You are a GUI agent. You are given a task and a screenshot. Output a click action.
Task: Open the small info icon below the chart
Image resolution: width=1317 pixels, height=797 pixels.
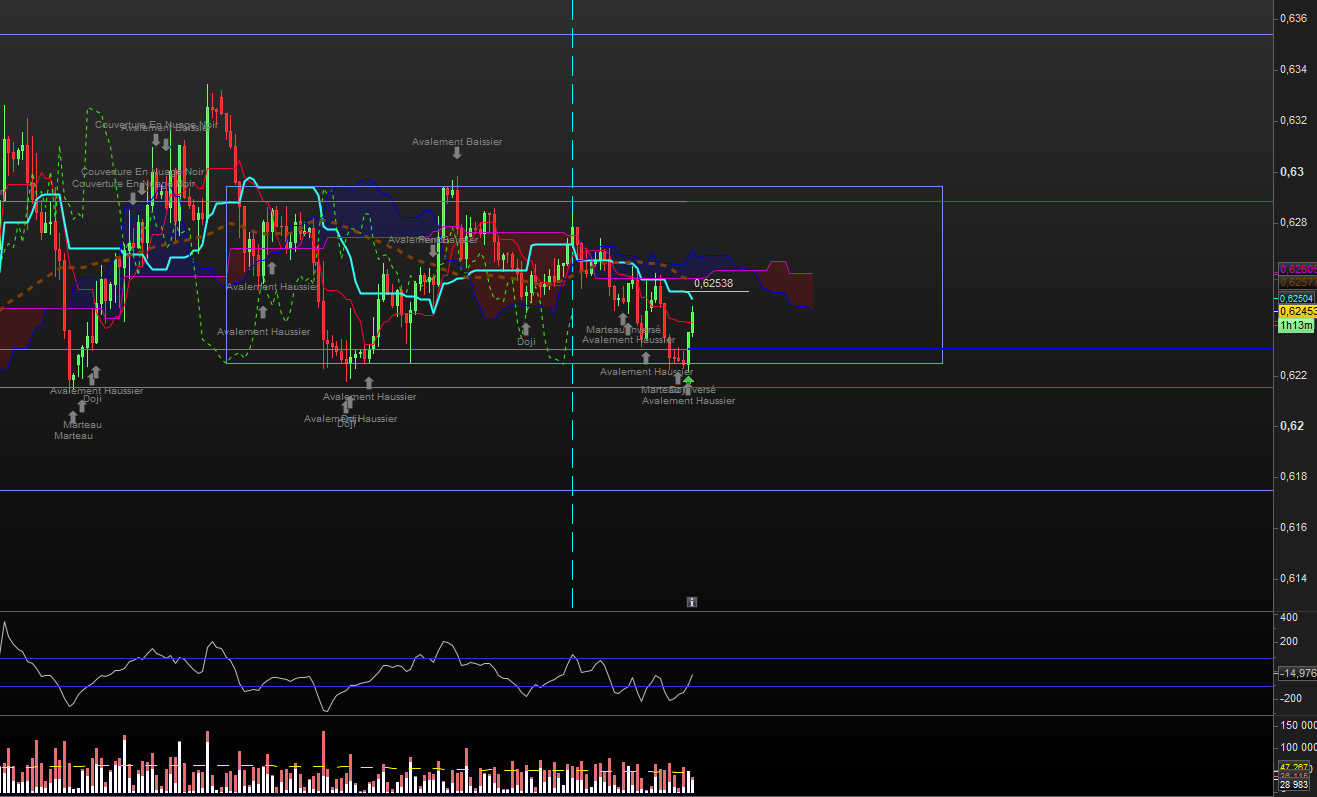click(691, 602)
